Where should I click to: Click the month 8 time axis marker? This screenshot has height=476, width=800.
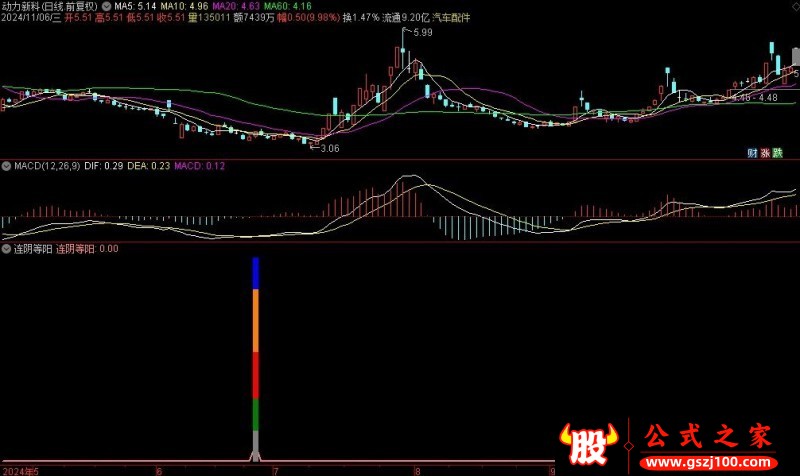point(417,471)
